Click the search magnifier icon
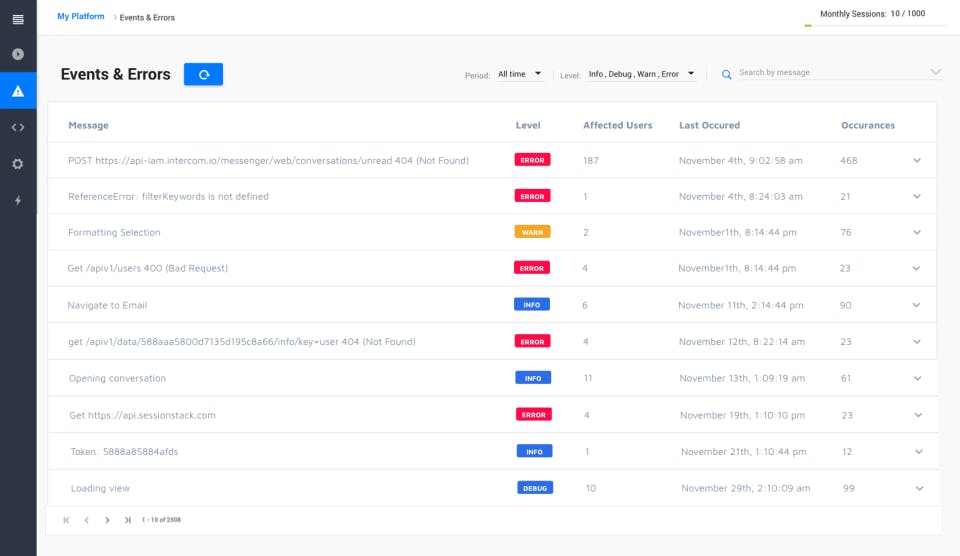The height and width of the screenshot is (556, 960). 727,74
